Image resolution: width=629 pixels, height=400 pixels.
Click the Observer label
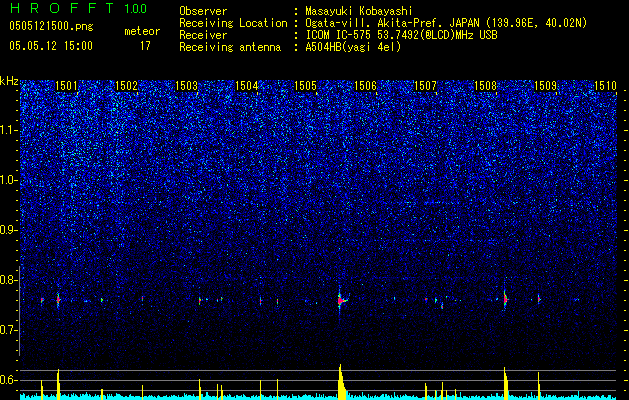203,11
